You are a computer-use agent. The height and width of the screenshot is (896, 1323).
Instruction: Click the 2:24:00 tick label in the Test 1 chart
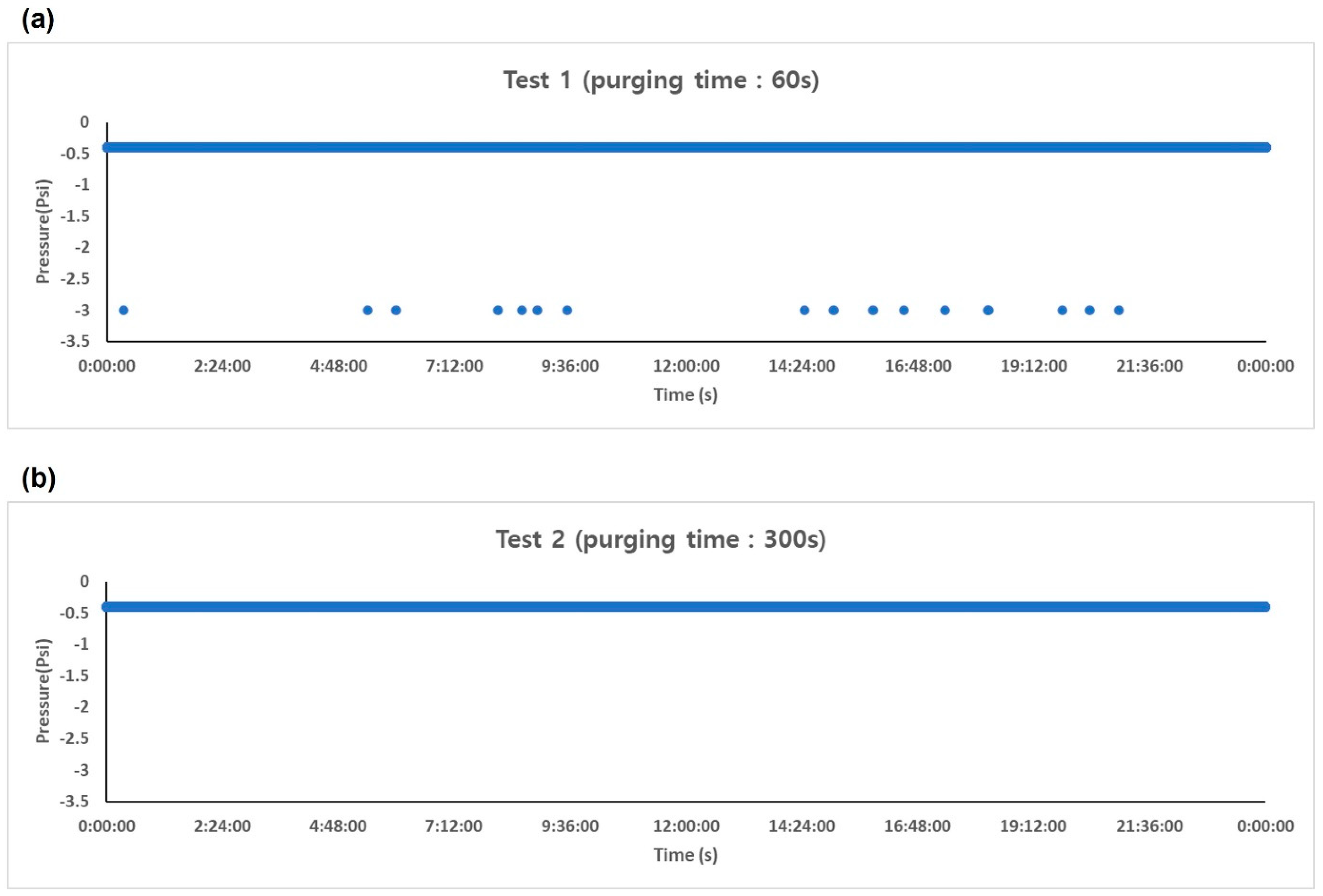point(223,366)
